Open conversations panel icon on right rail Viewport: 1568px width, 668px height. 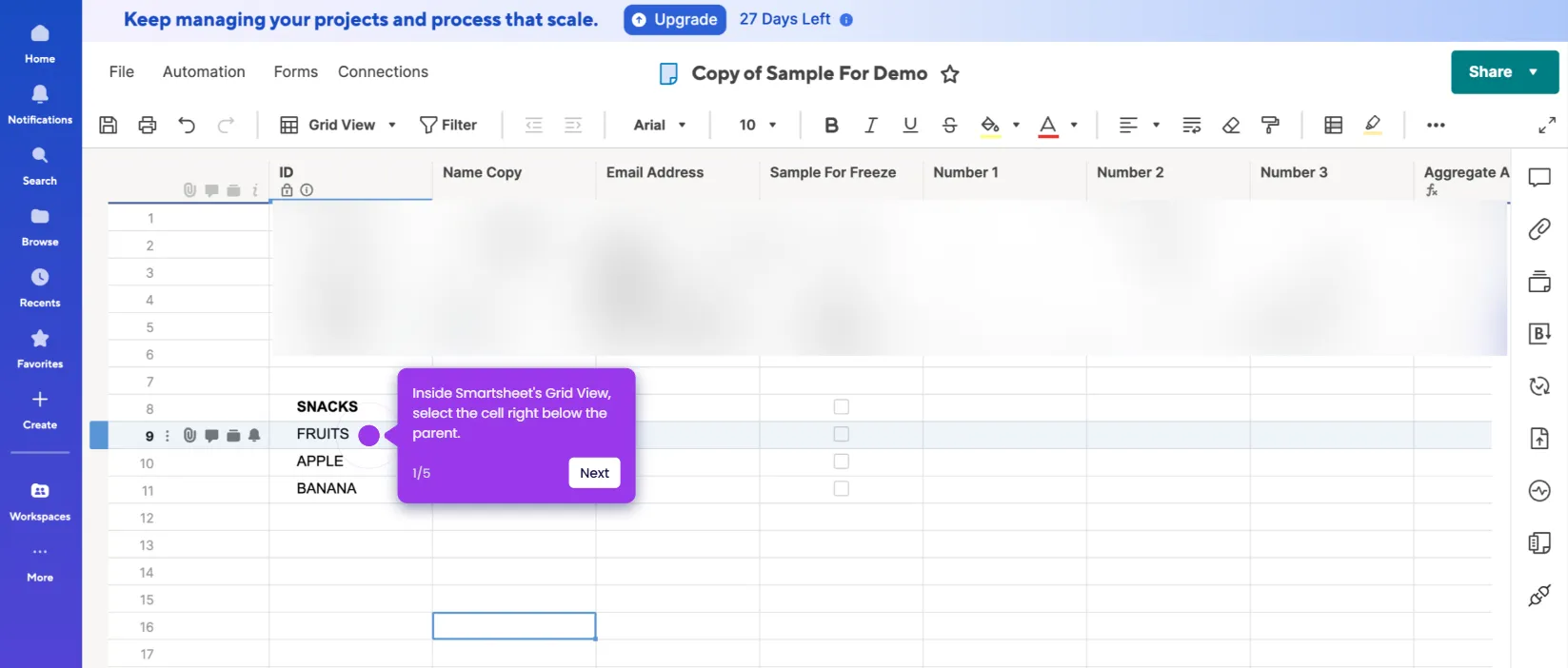tap(1539, 178)
